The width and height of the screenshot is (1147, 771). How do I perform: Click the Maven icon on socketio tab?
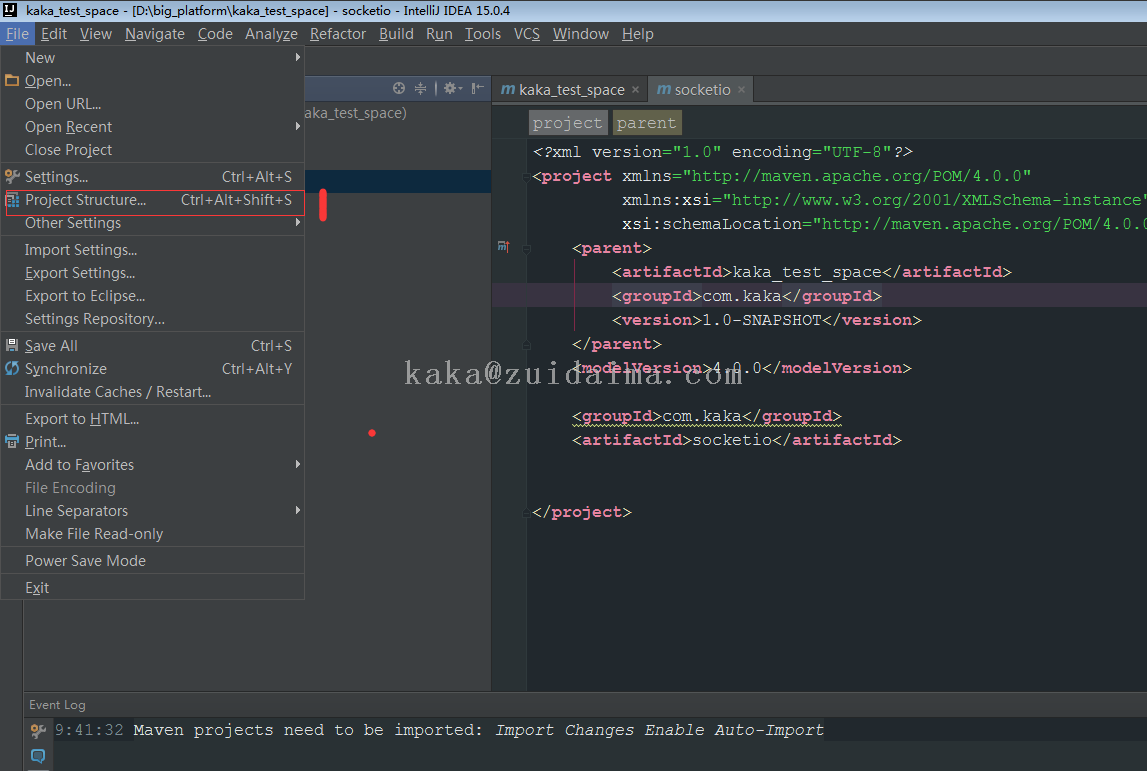663,89
